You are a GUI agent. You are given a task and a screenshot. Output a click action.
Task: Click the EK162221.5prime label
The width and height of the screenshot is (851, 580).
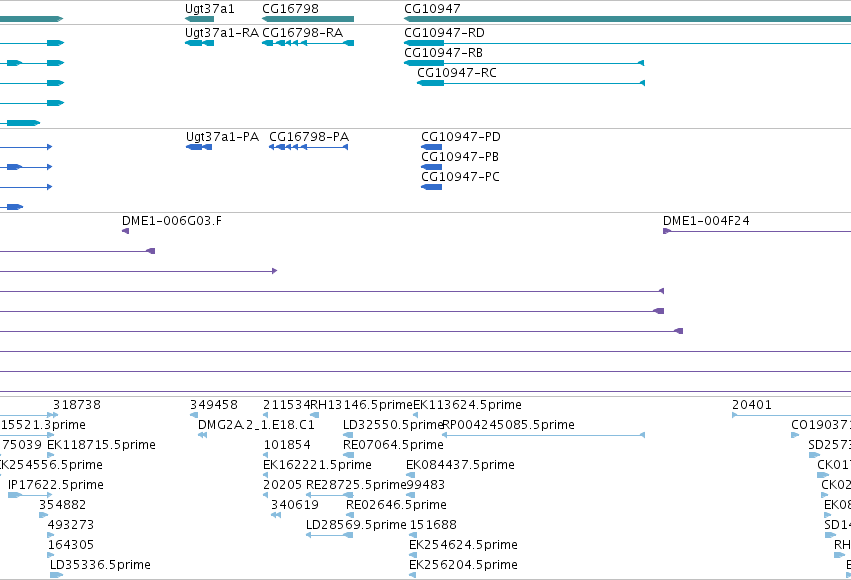click(317, 465)
